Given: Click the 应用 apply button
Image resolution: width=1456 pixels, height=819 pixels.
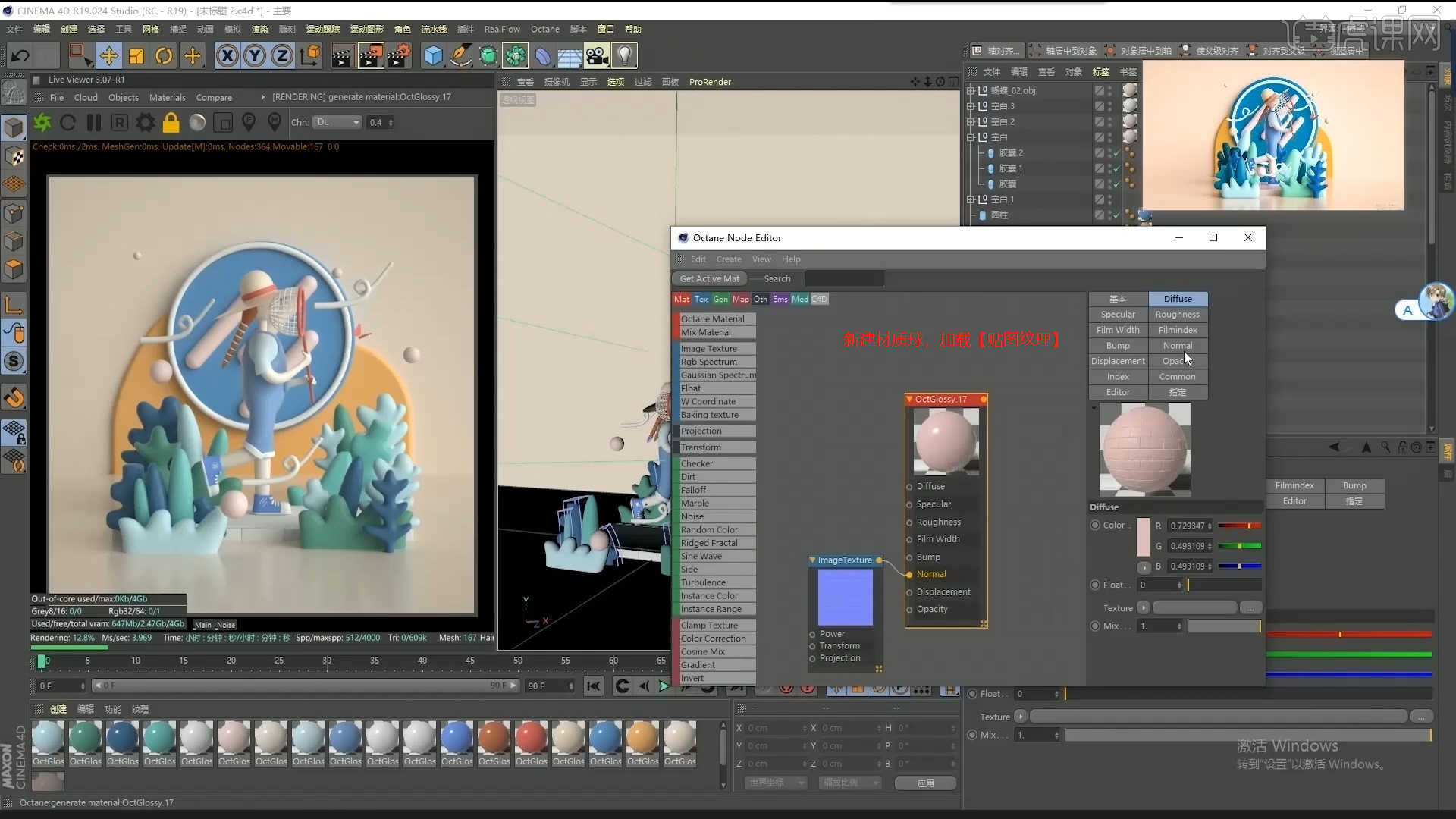Looking at the screenshot, I should pyautogui.click(x=925, y=783).
